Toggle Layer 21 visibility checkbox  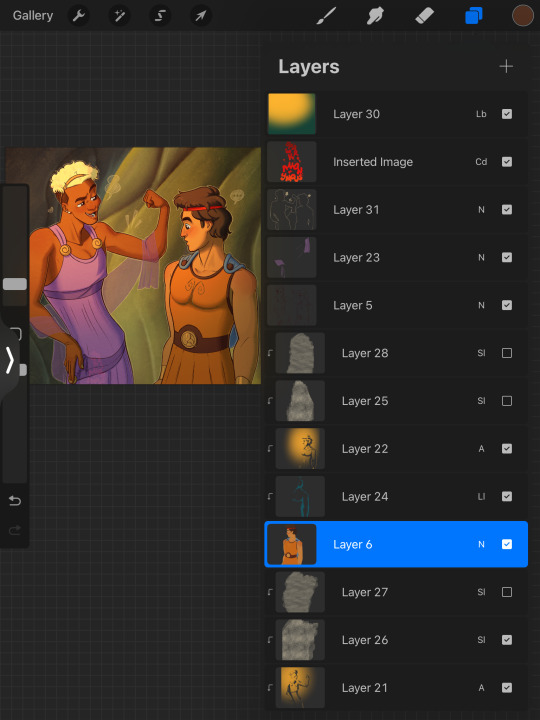point(506,687)
